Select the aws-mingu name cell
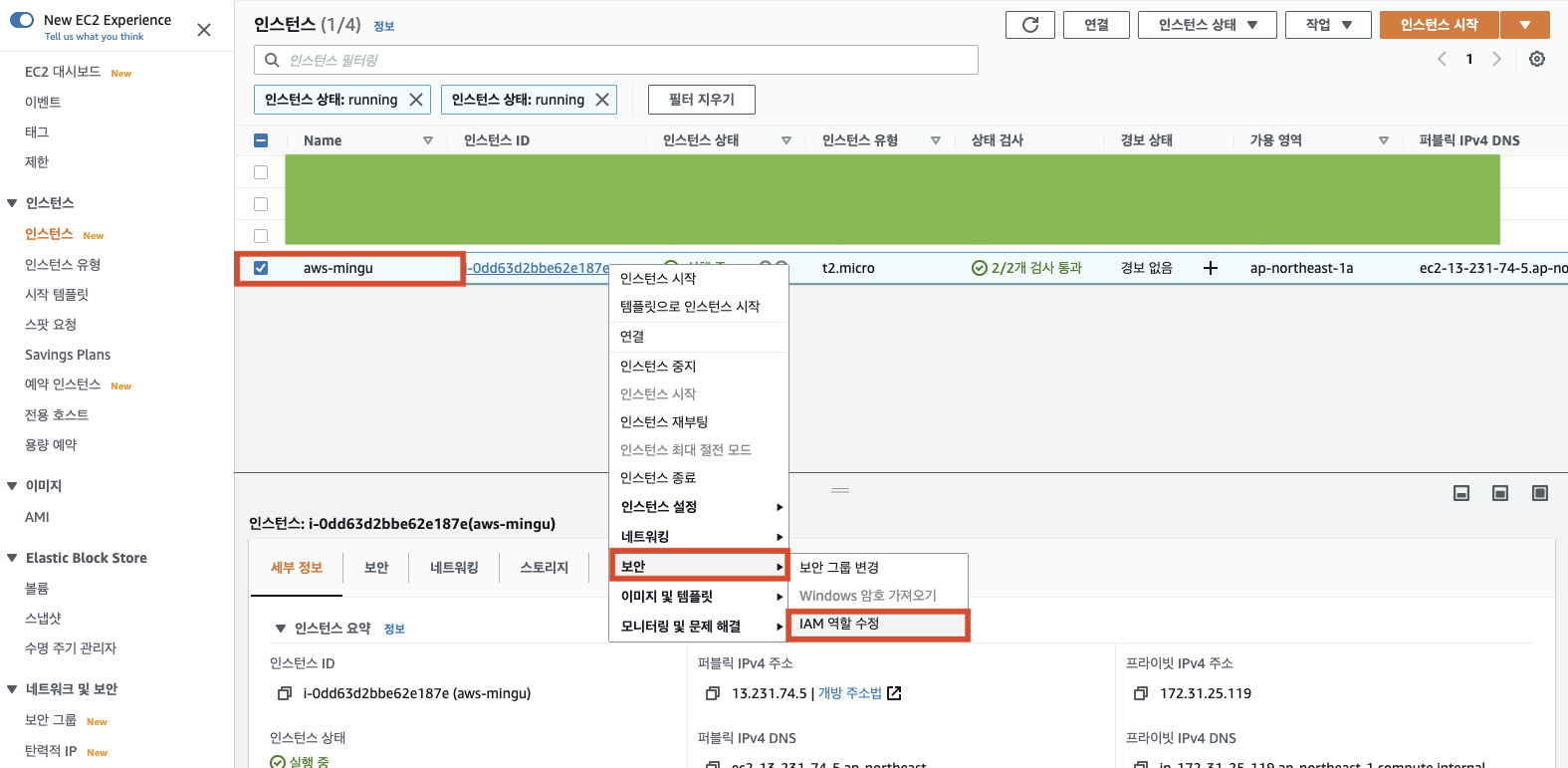Screen dimensions: 1568x768 click(x=338, y=268)
